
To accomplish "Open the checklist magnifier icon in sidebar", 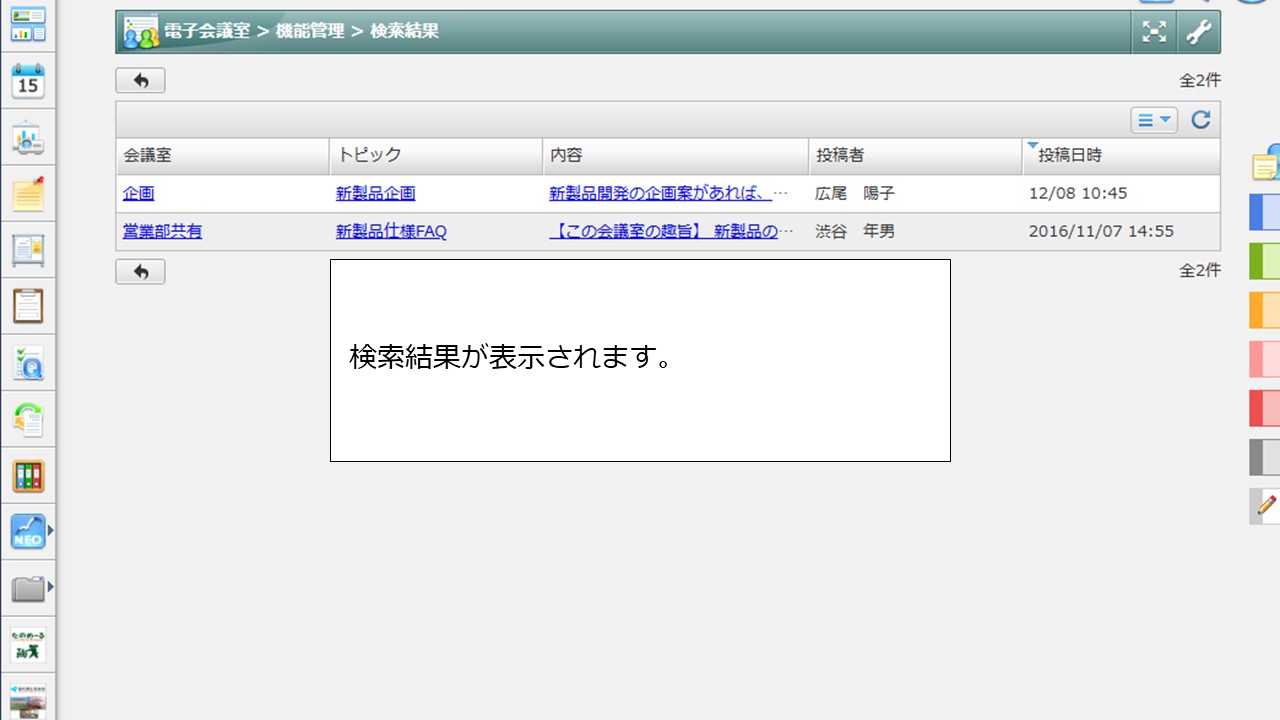I will [28, 363].
